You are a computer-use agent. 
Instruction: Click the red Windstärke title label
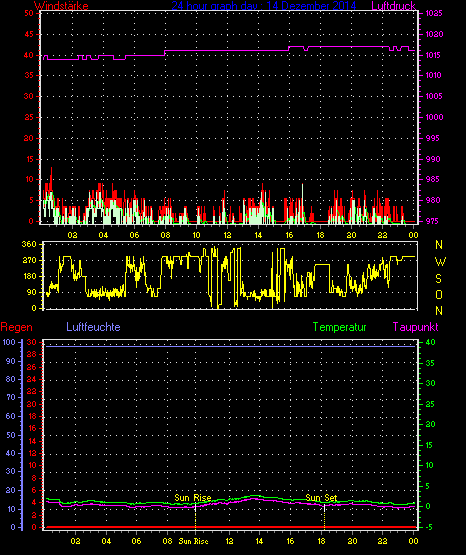[x=61, y=6]
